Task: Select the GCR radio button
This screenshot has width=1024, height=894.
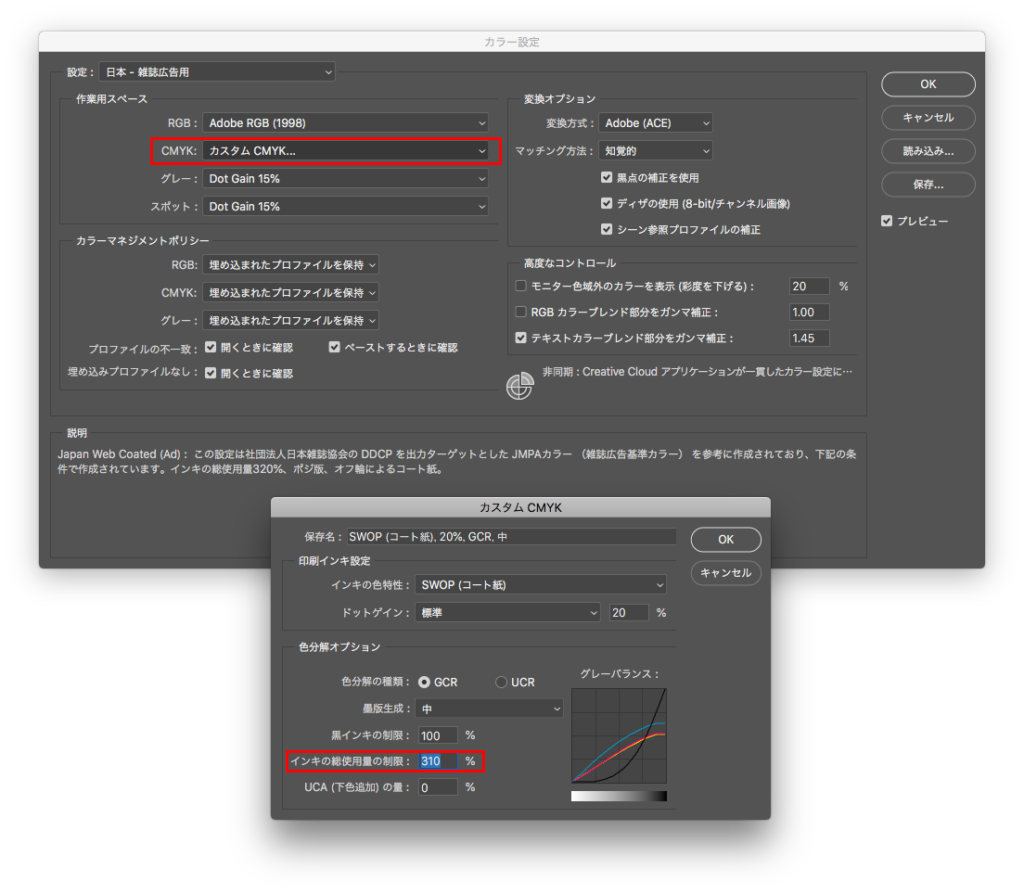Action: (424, 682)
